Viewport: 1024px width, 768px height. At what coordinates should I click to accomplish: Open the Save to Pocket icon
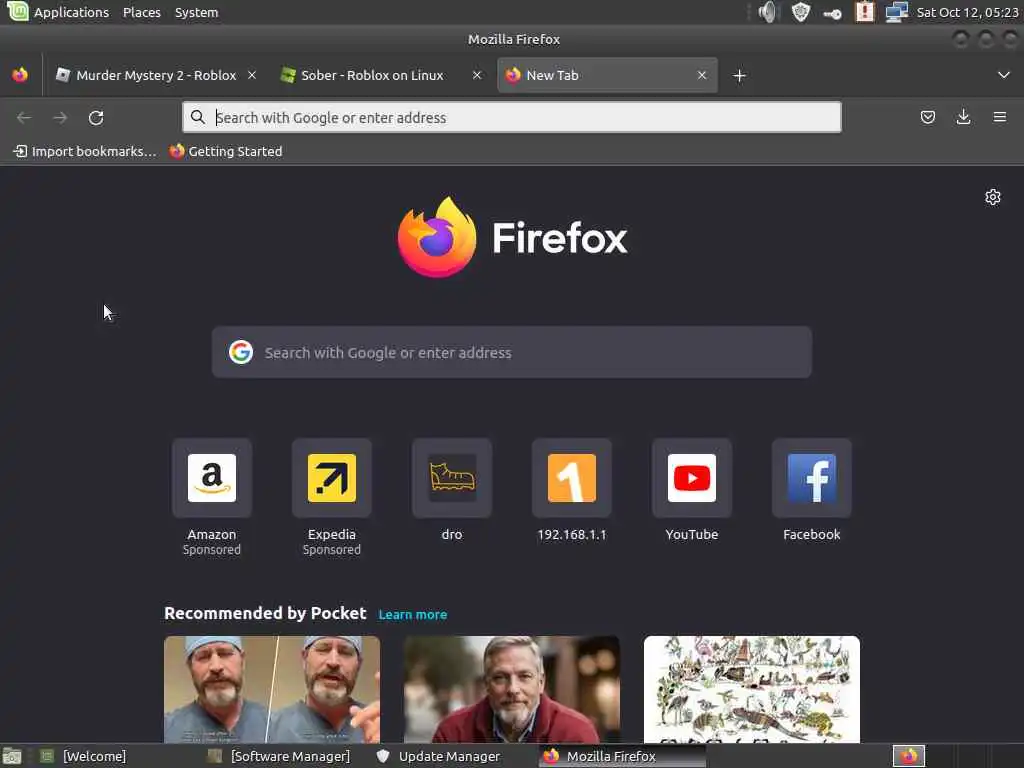[927, 118]
